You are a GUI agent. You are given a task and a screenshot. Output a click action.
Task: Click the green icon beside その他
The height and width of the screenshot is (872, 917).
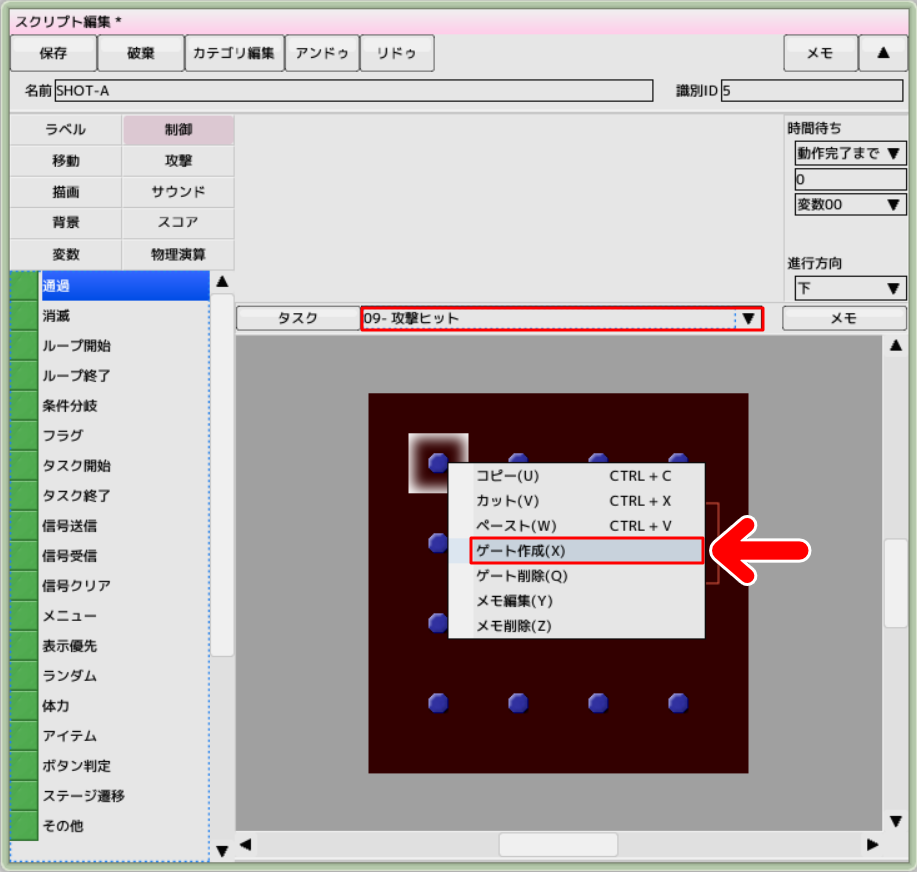tap(24, 826)
